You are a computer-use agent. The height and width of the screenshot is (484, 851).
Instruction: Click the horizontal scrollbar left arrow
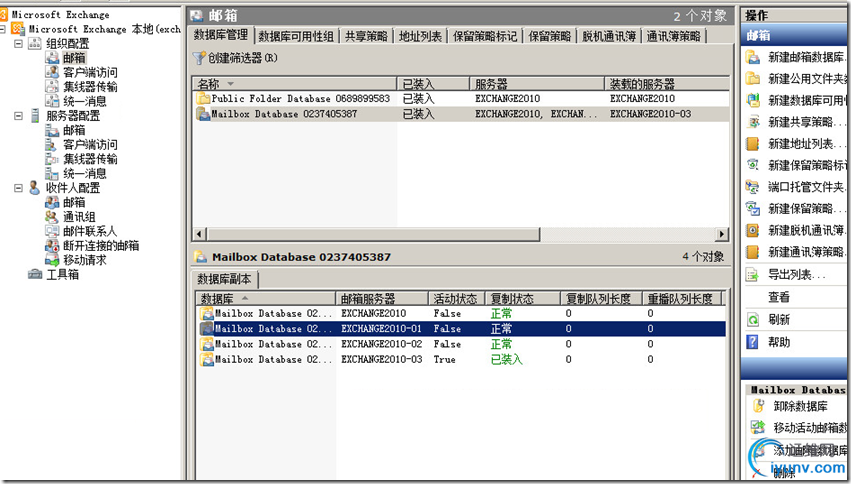click(x=199, y=234)
